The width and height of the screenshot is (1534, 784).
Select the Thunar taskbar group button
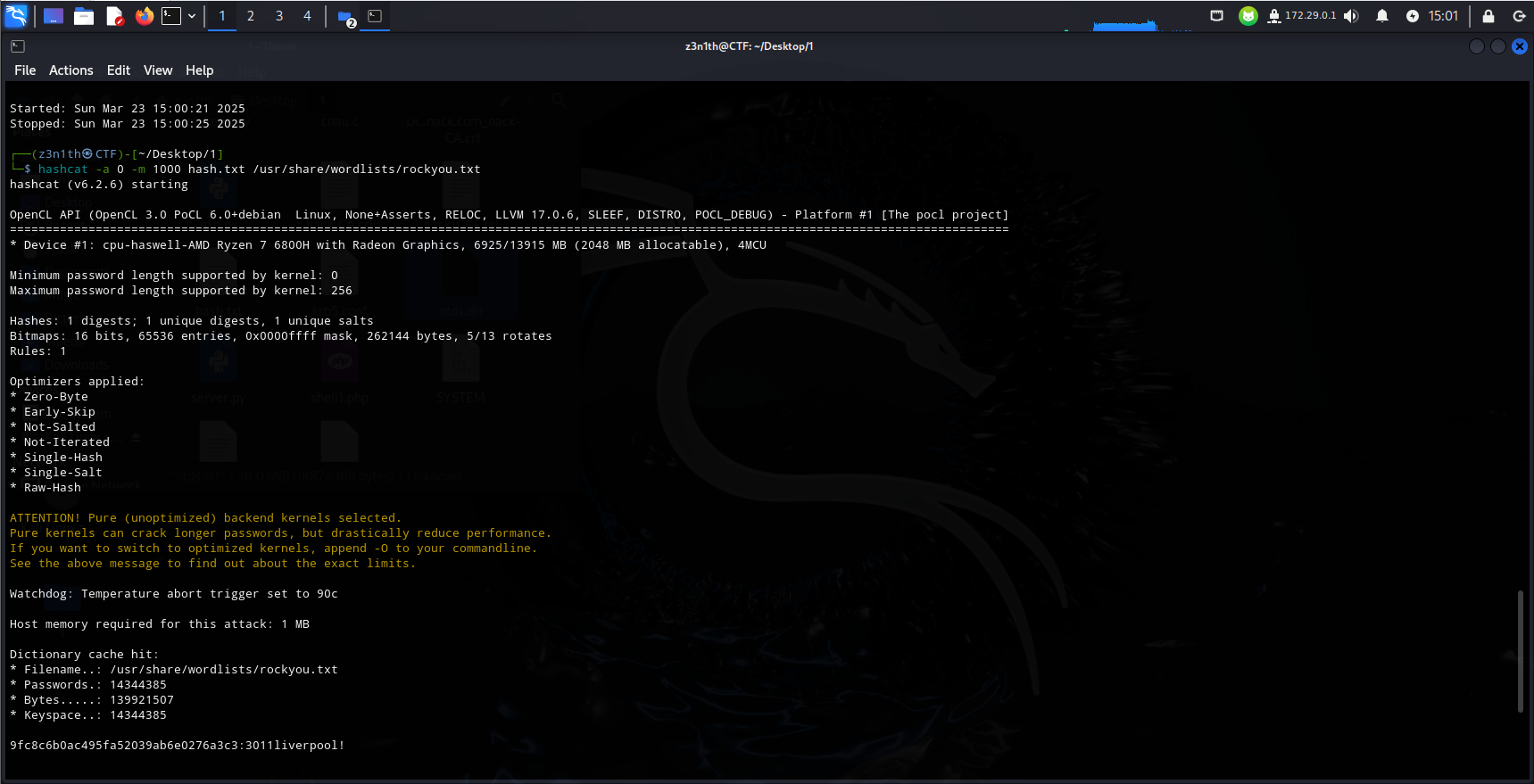click(346, 16)
